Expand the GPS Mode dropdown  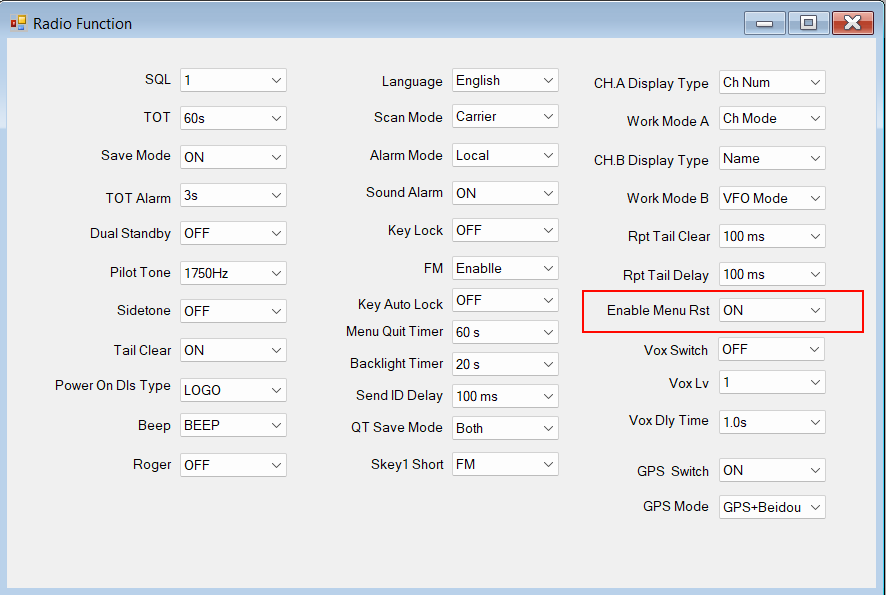pyautogui.click(x=772, y=507)
